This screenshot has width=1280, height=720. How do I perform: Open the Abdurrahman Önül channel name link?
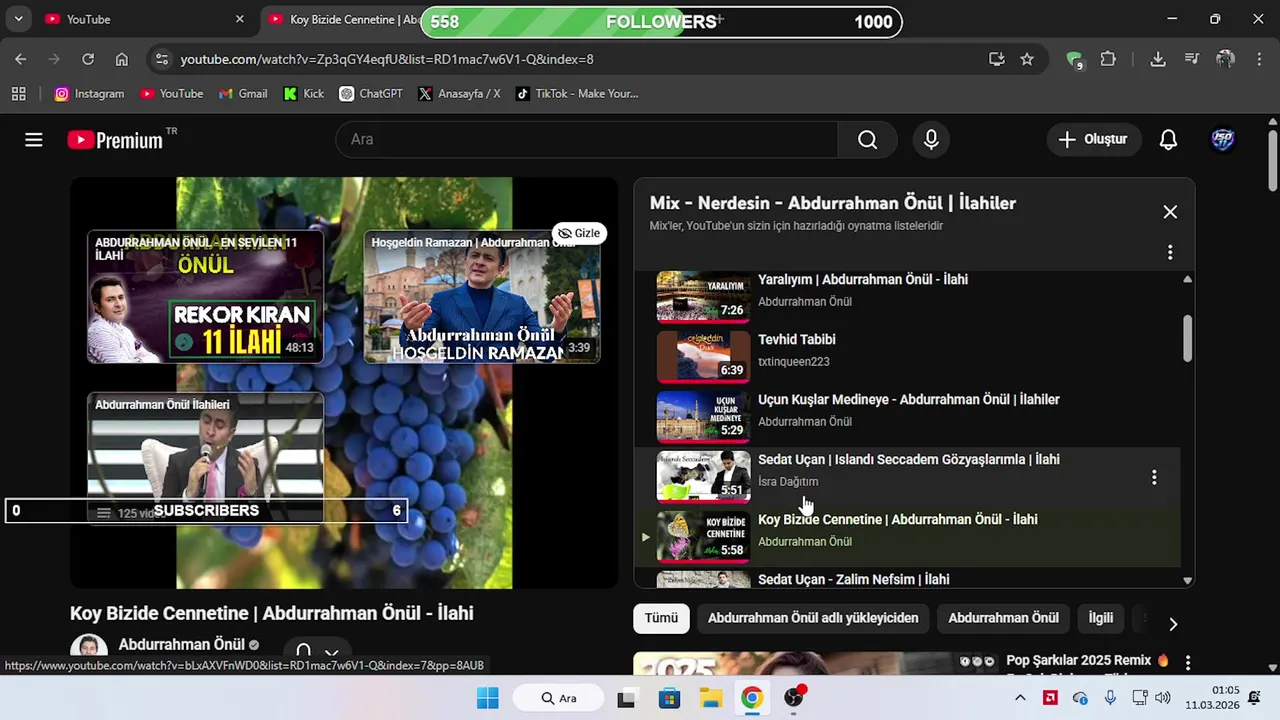(x=182, y=645)
